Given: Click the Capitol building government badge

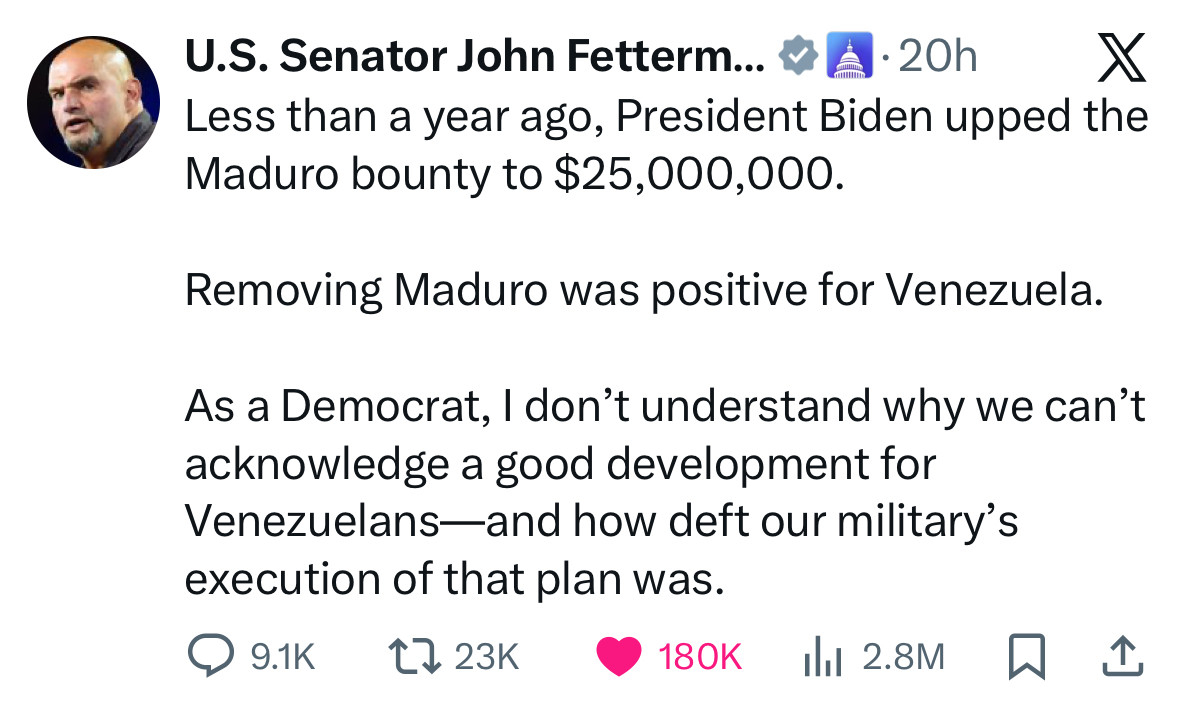Looking at the screenshot, I should pyautogui.click(x=846, y=59).
